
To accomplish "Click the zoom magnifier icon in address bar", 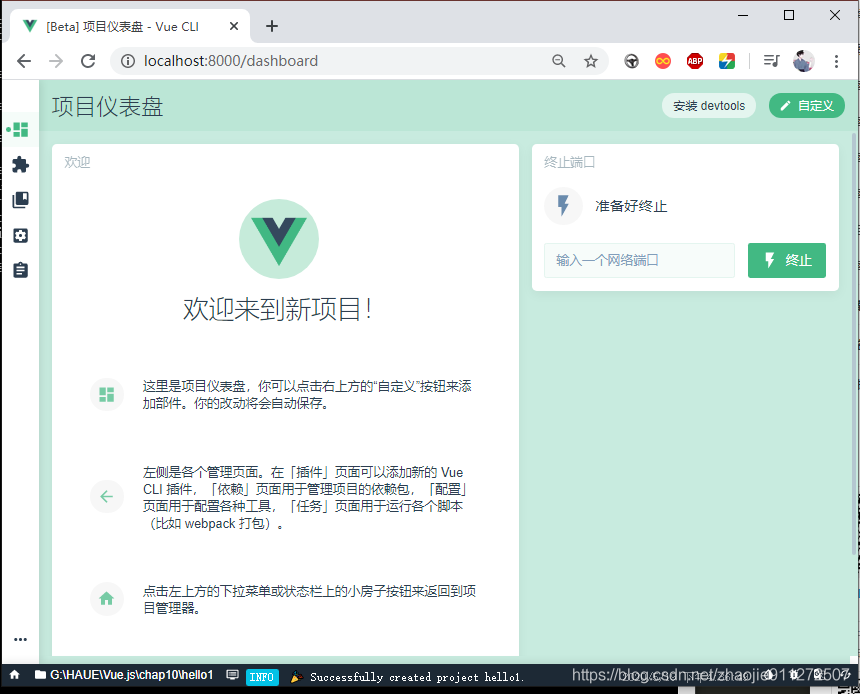I will [x=558, y=61].
